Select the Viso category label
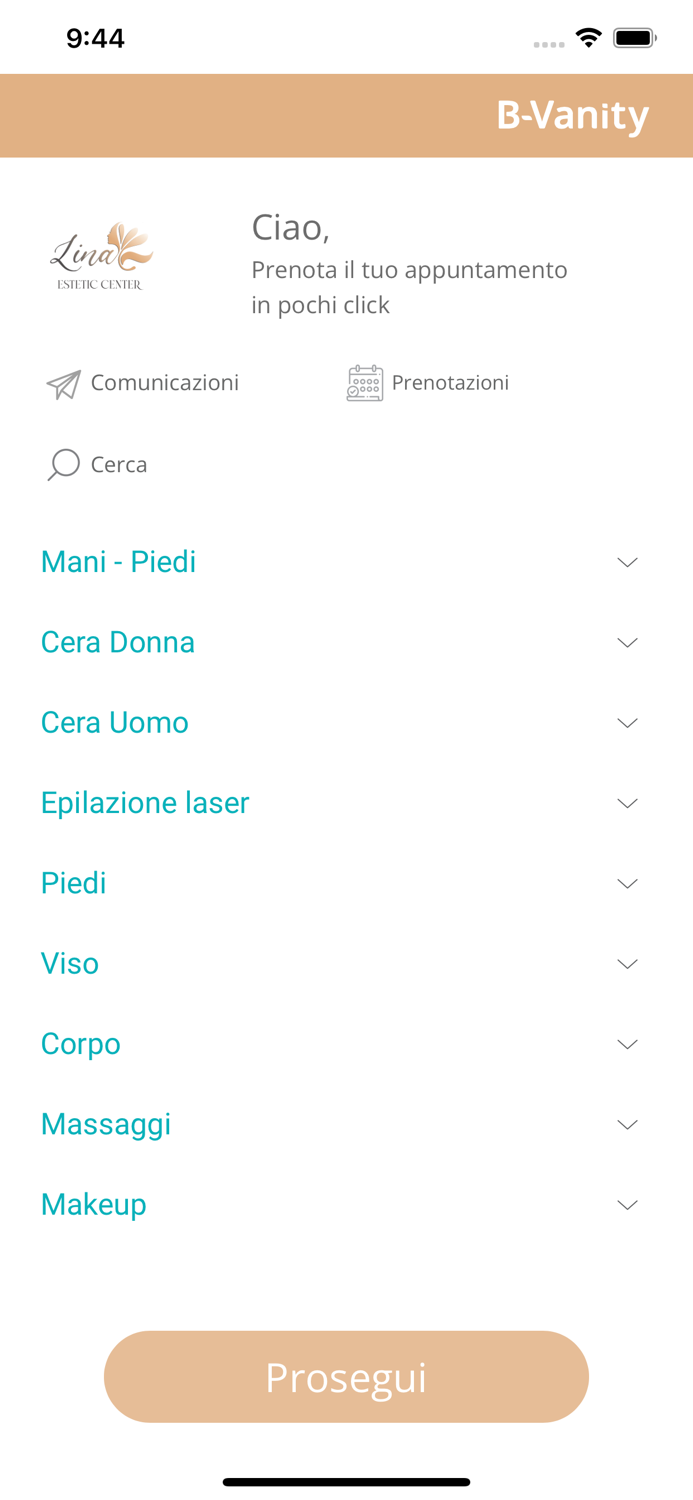Image resolution: width=693 pixels, height=1500 pixels. pos(70,963)
